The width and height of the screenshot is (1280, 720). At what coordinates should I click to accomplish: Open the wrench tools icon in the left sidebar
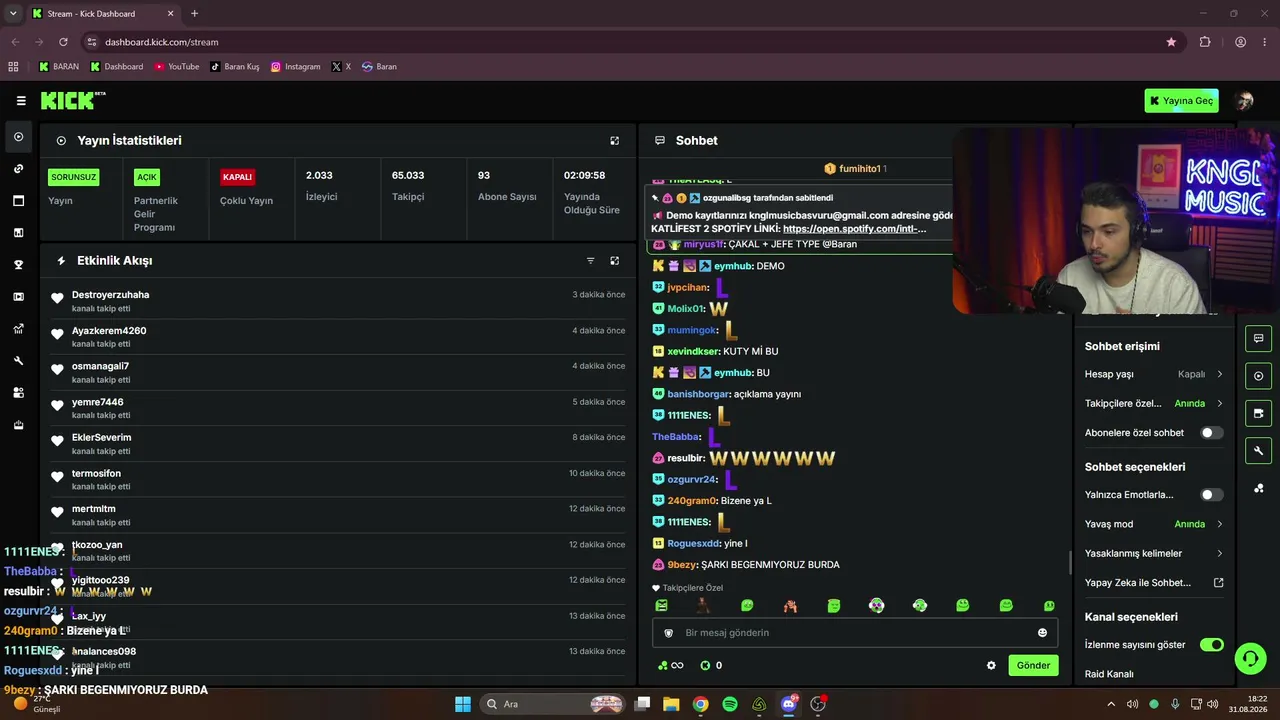pyautogui.click(x=18, y=361)
